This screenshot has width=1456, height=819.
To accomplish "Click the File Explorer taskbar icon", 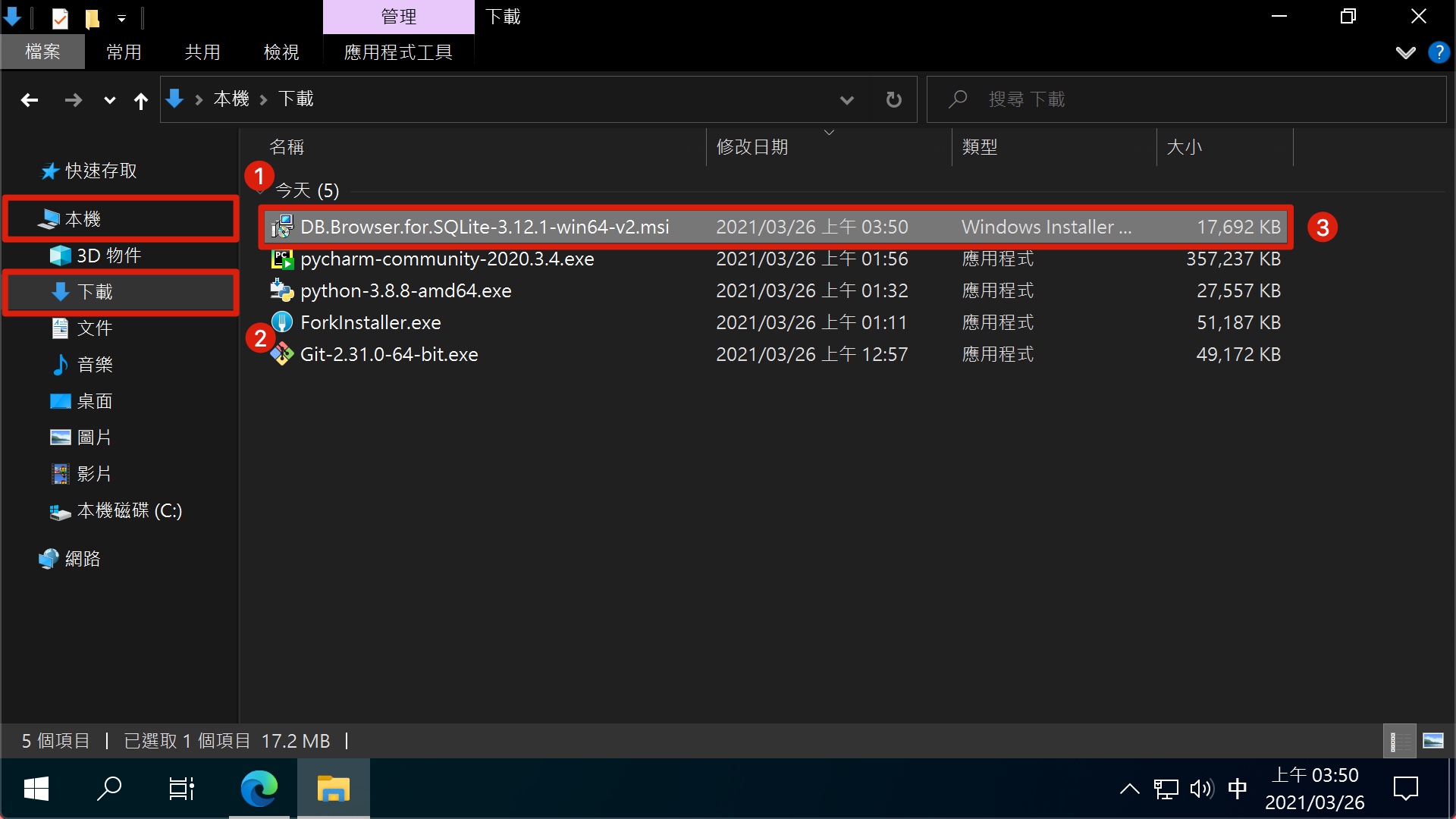I will pos(333,789).
